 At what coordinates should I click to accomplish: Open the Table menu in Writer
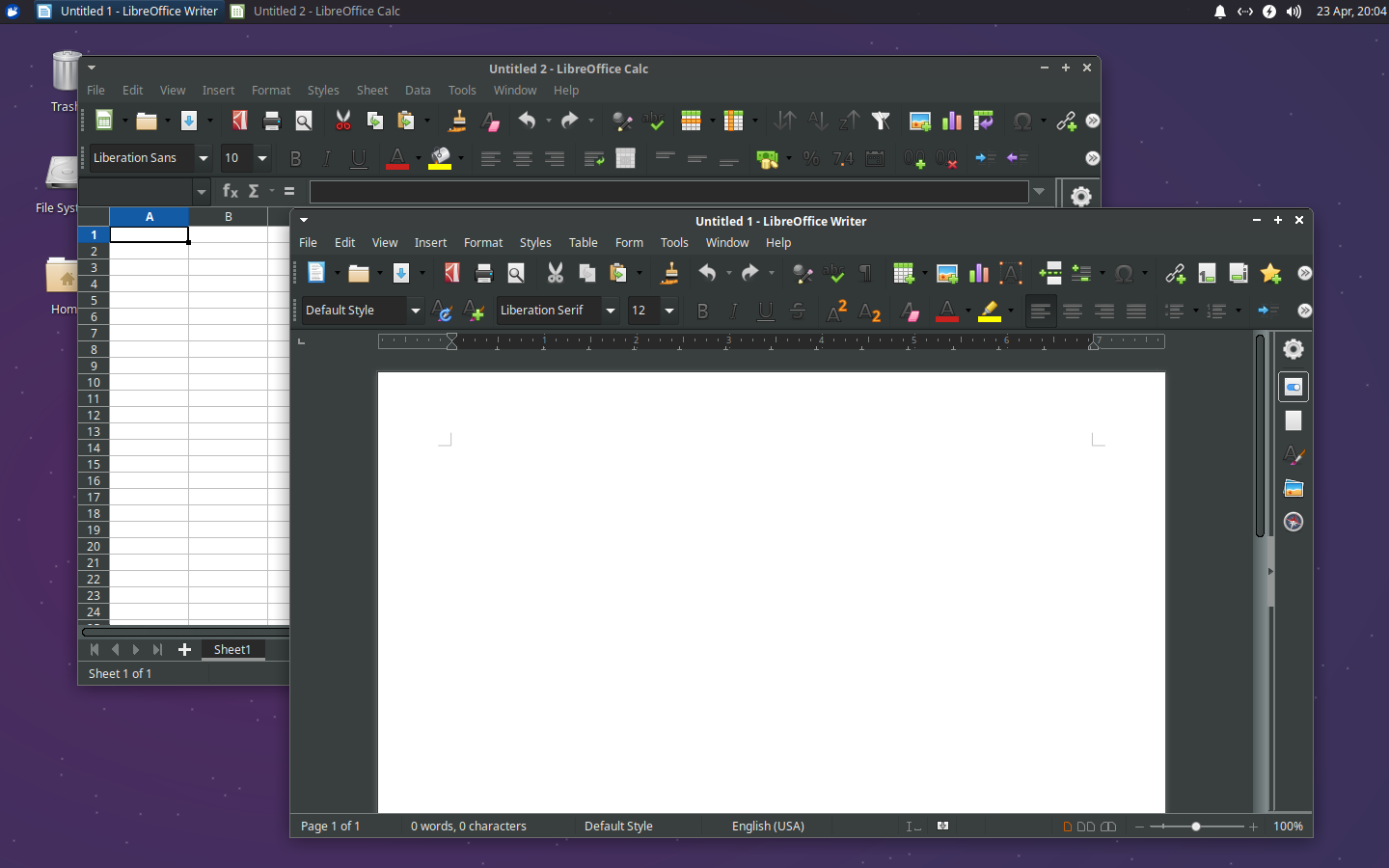pyautogui.click(x=583, y=242)
